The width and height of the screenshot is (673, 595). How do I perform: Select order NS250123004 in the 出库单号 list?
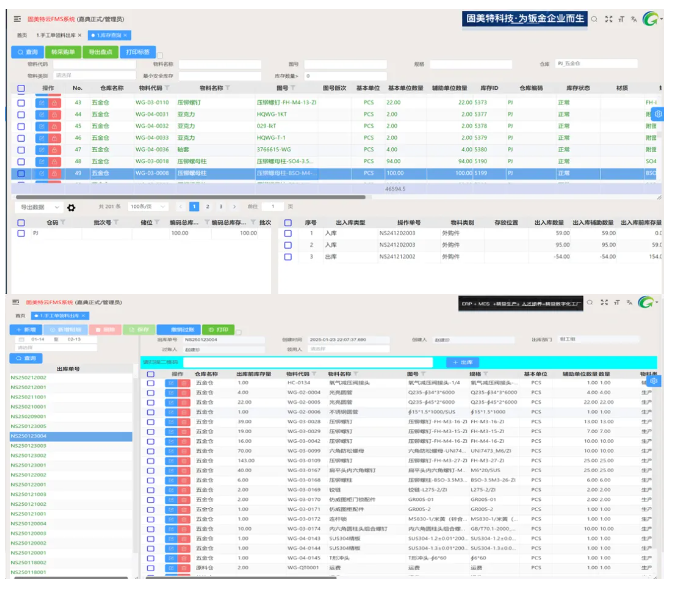(30, 436)
